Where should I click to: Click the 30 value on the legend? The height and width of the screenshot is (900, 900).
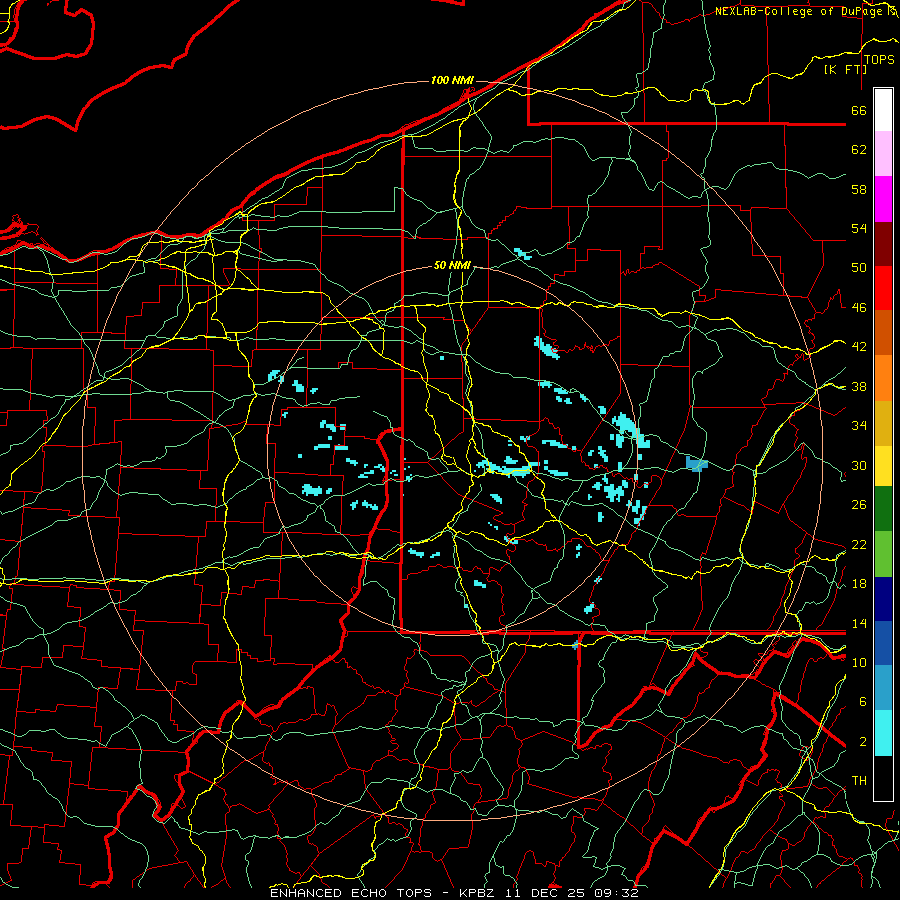point(859,465)
